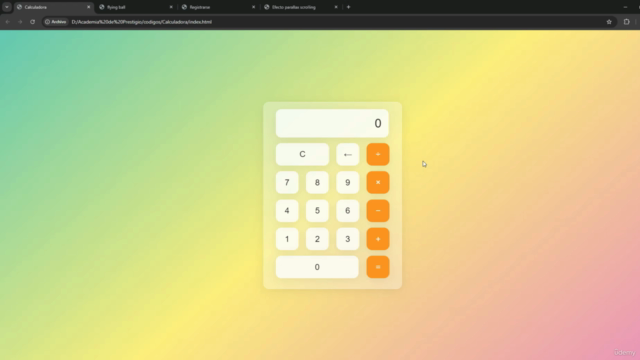Tap the number 6 key
Image resolution: width=640 pixels, height=360 pixels.
(x=348, y=211)
